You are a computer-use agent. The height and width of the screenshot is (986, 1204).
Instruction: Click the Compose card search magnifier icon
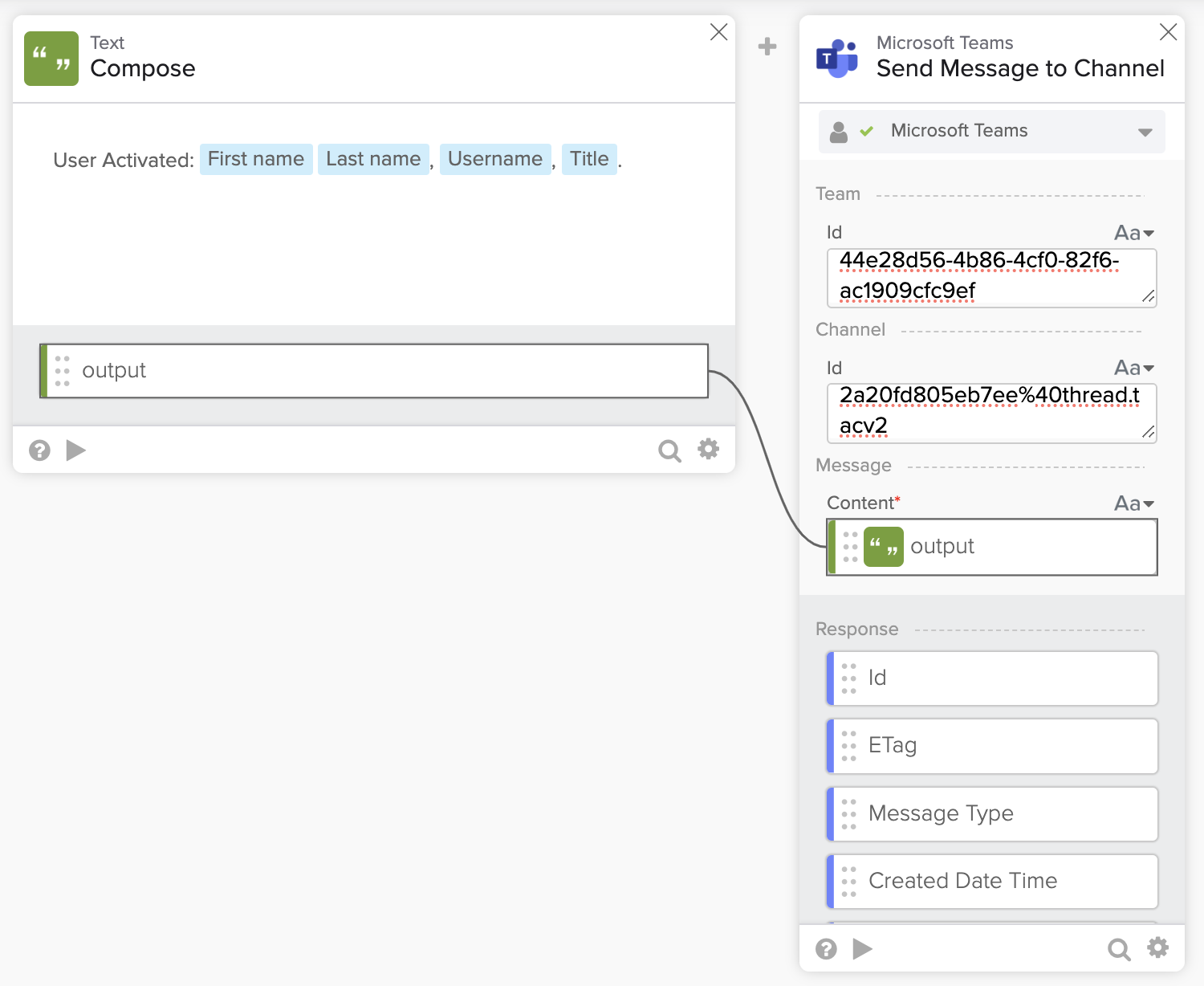pos(669,450)
